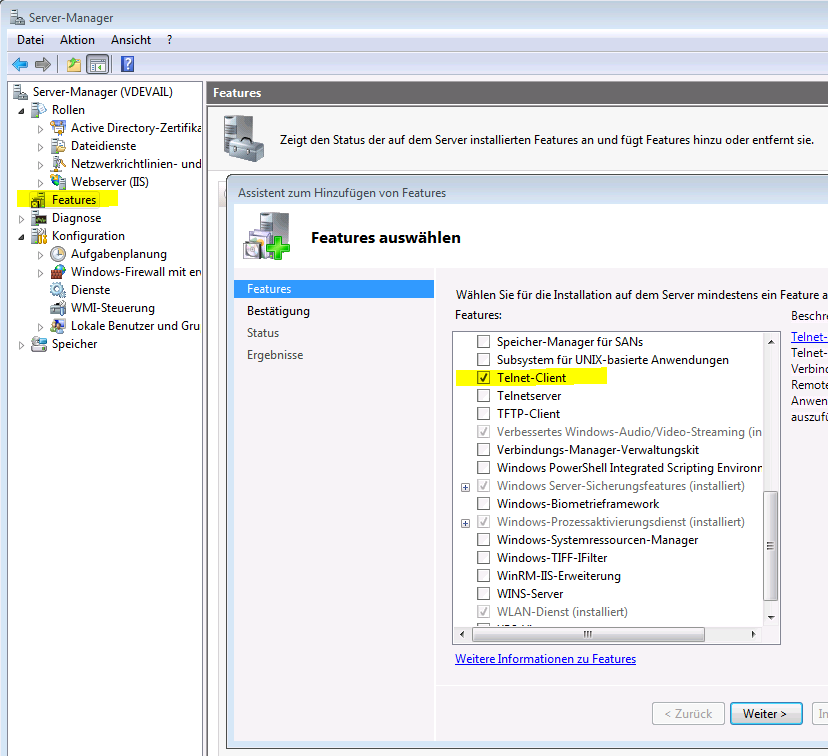Collapse the Konfiguration node
828x756 pixels.
(21, 237)
